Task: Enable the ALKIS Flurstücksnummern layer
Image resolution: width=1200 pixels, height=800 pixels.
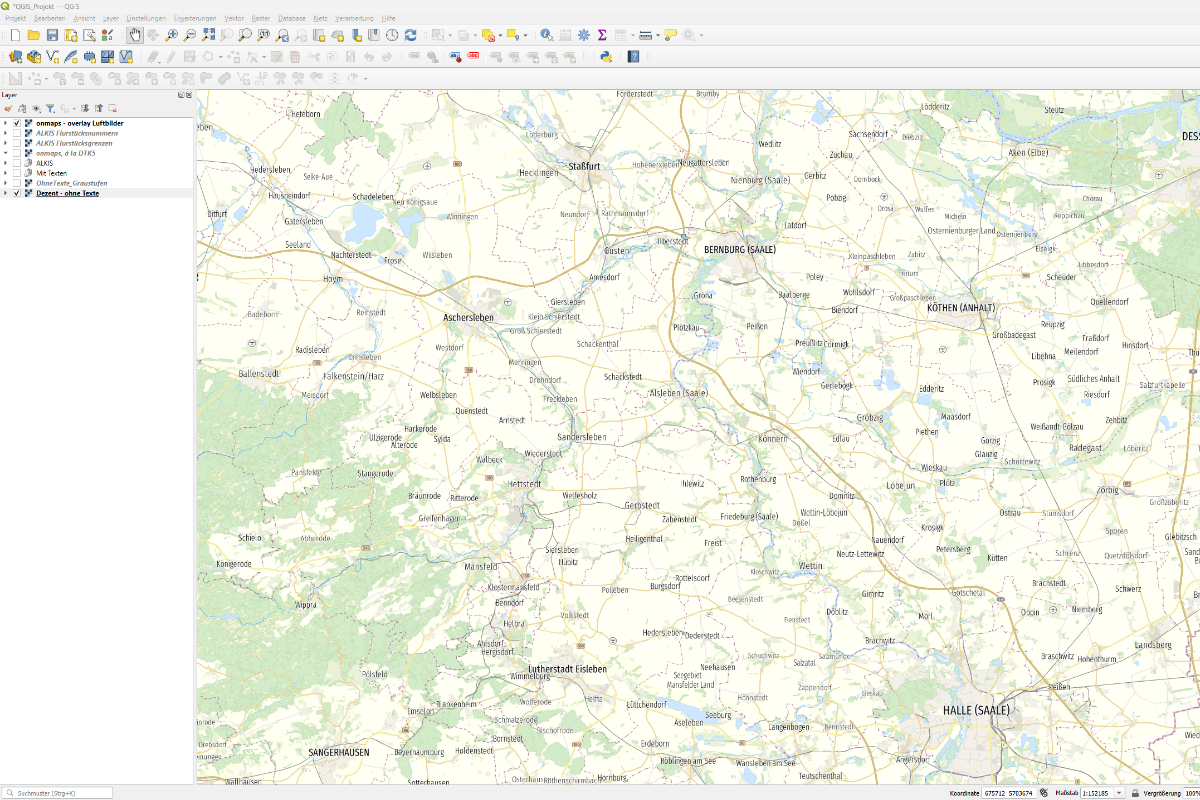Action: click(17, 133)
